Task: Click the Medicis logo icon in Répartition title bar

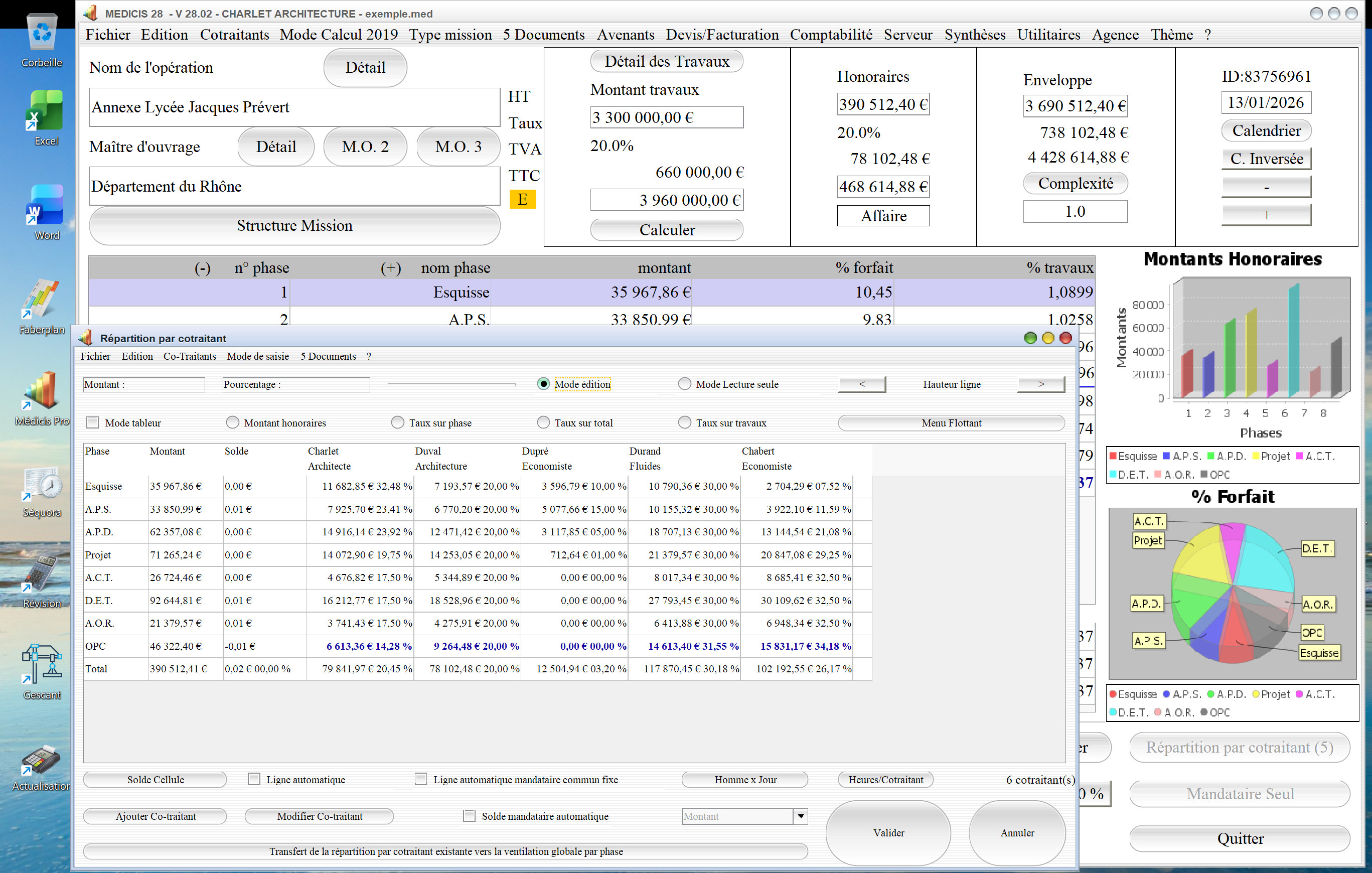Action: coord(86,338)
